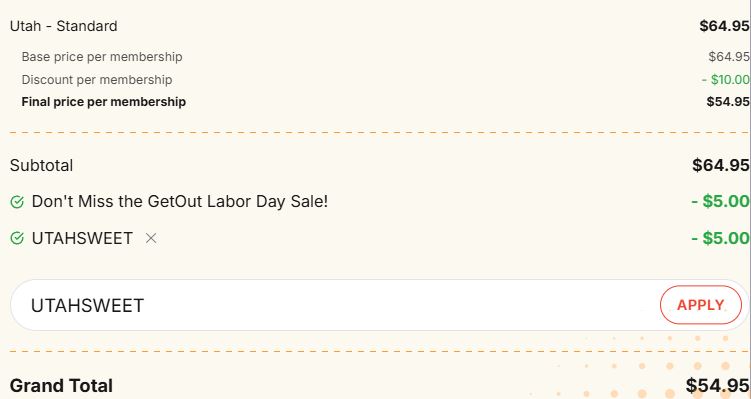Click the green check icon beside Labor Day Sale
The image size is (751, 399).
coord(17,202)
